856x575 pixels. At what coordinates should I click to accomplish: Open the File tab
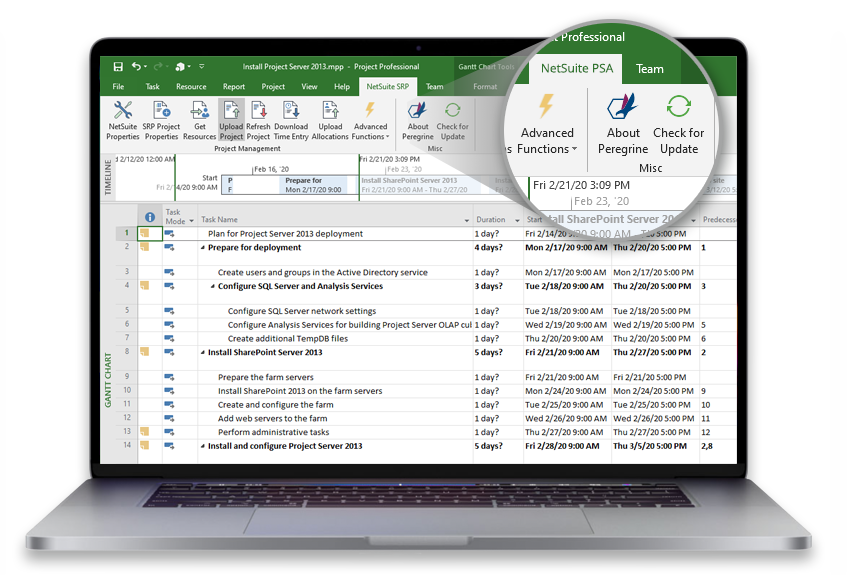[118, 86]
